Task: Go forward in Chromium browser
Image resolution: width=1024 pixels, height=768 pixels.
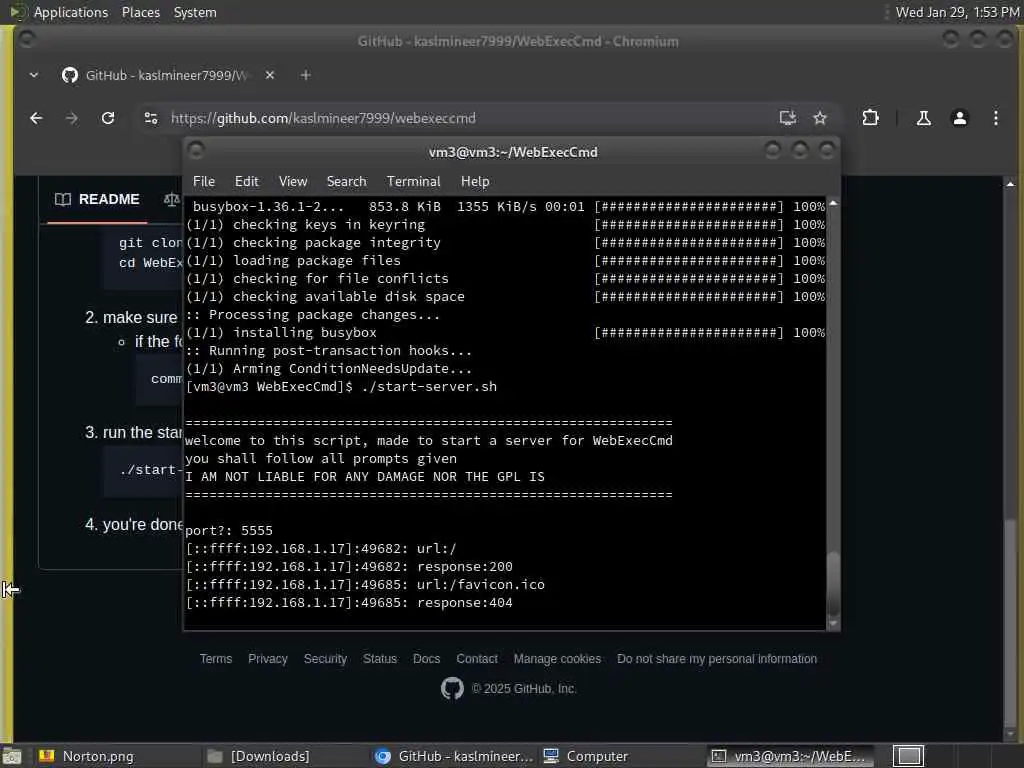Action: click(x=72, y=118)
